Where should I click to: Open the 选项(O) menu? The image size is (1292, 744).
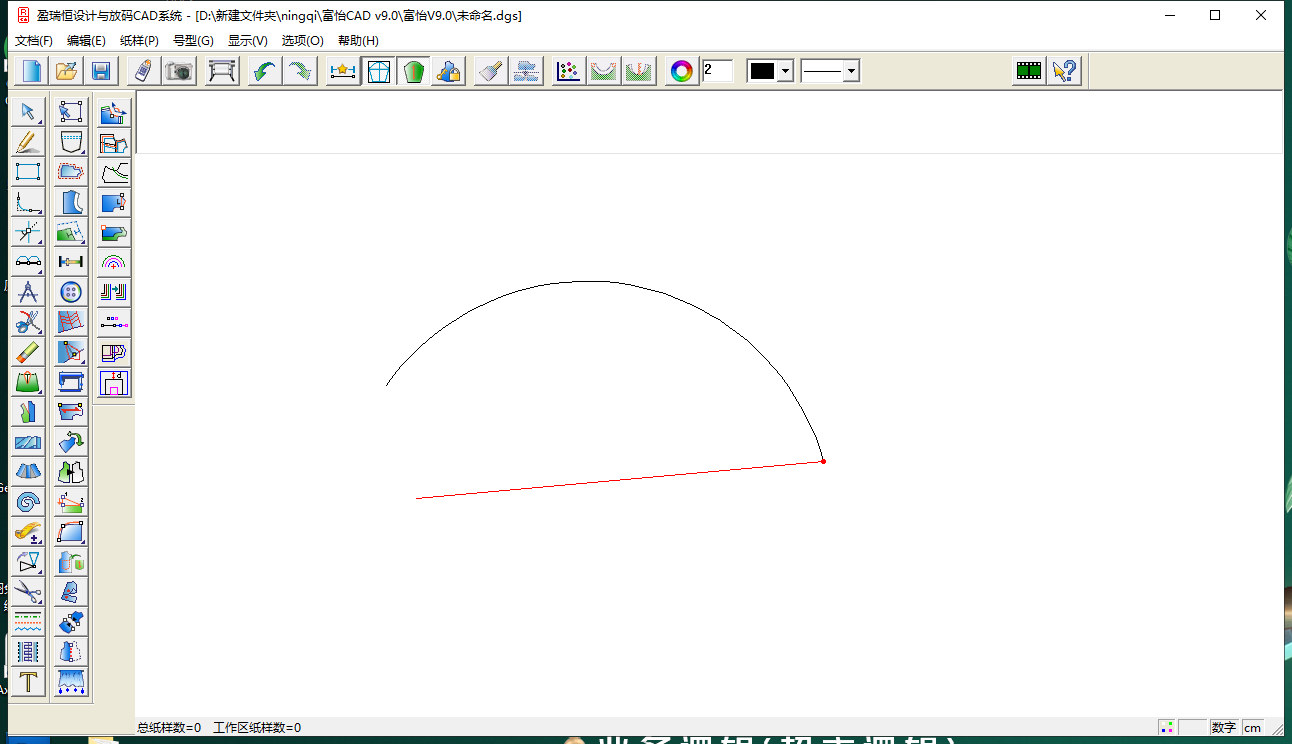(303, 41)
